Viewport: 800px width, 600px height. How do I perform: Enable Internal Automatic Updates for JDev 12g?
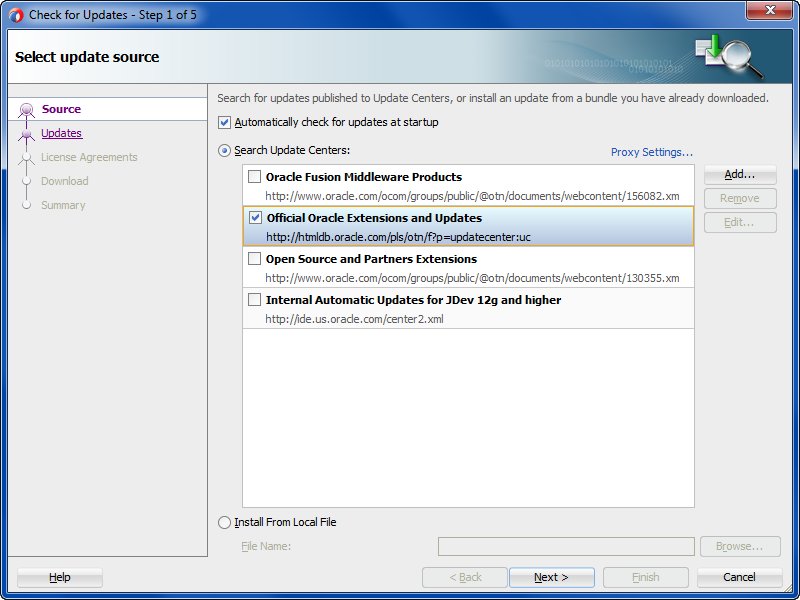[254, 299]
